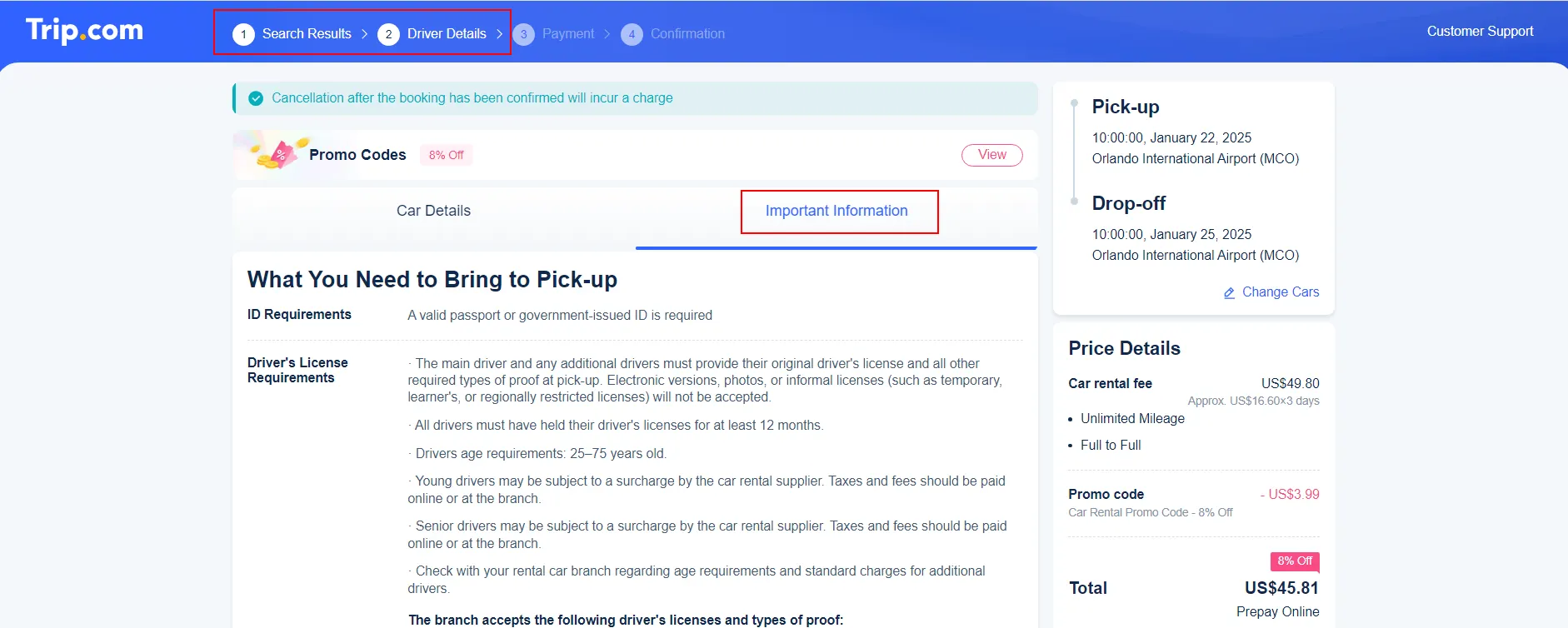The width and height of the screenshot is (1568, 628).
Task: Open Customer Support link
Action: point(1480,32)
